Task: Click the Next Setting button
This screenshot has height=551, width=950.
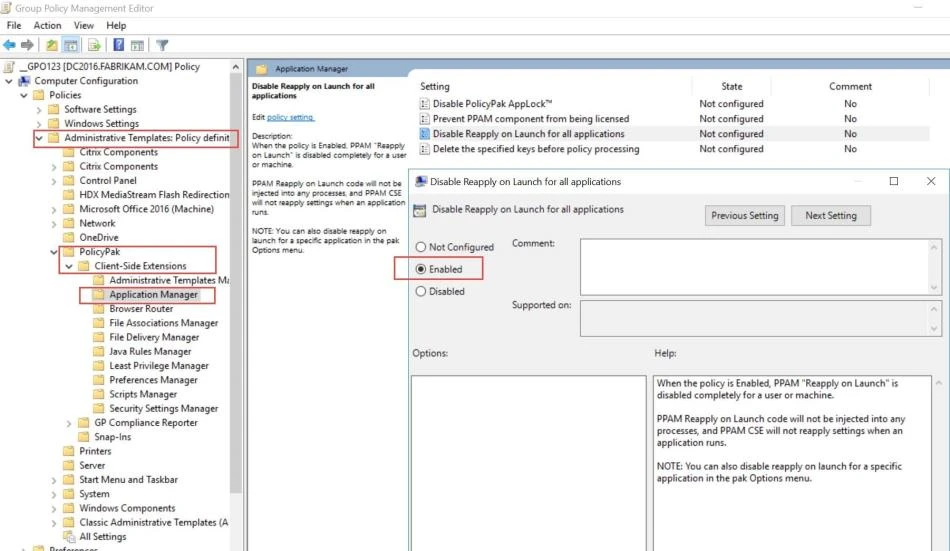Action: tap(830, 215)
